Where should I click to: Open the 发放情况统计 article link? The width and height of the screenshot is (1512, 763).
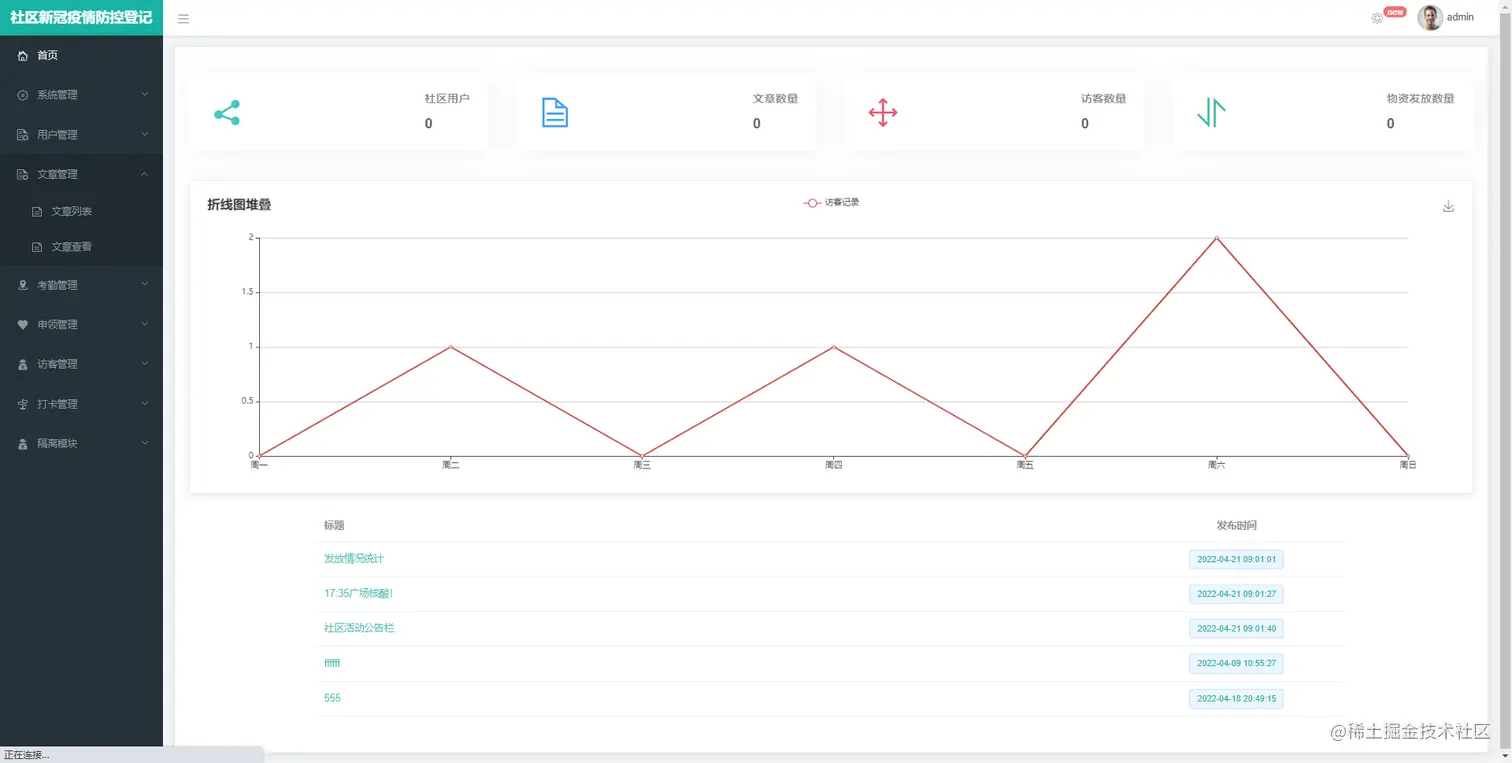click(x=354, y=559)
